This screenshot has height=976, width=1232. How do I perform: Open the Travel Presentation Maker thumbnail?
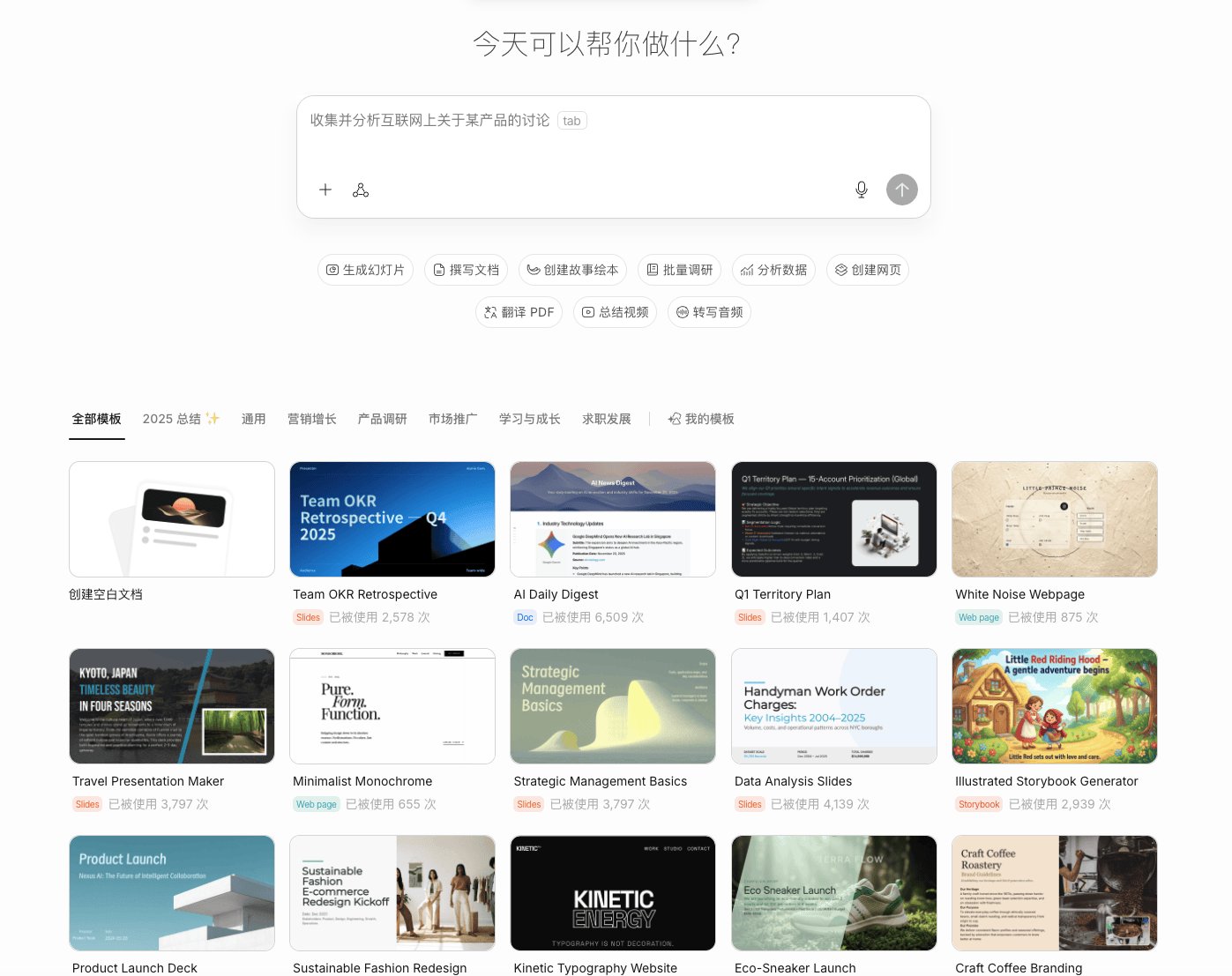click(x=172, y=706)
